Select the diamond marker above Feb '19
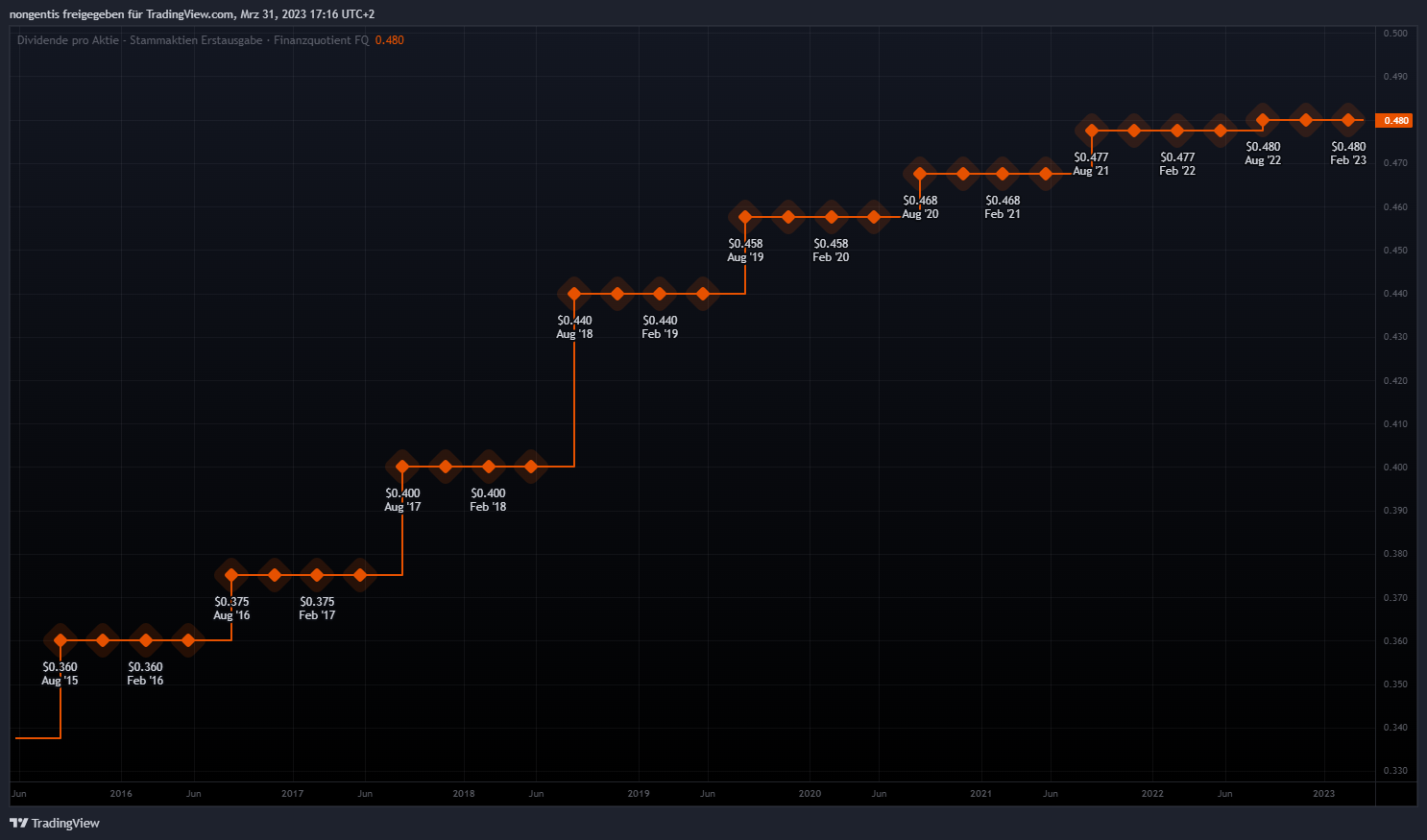Image resolution: width=1427 pixels, height=840 pixels. pos(660,294)
